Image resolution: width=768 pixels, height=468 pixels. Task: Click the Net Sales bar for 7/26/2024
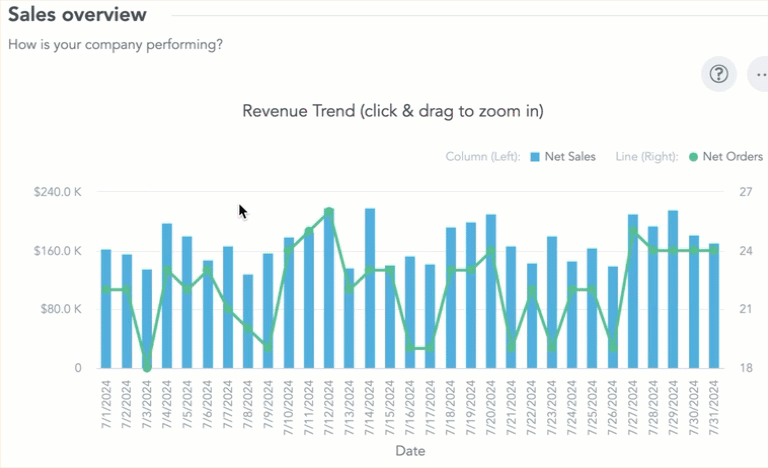[613, 317]
